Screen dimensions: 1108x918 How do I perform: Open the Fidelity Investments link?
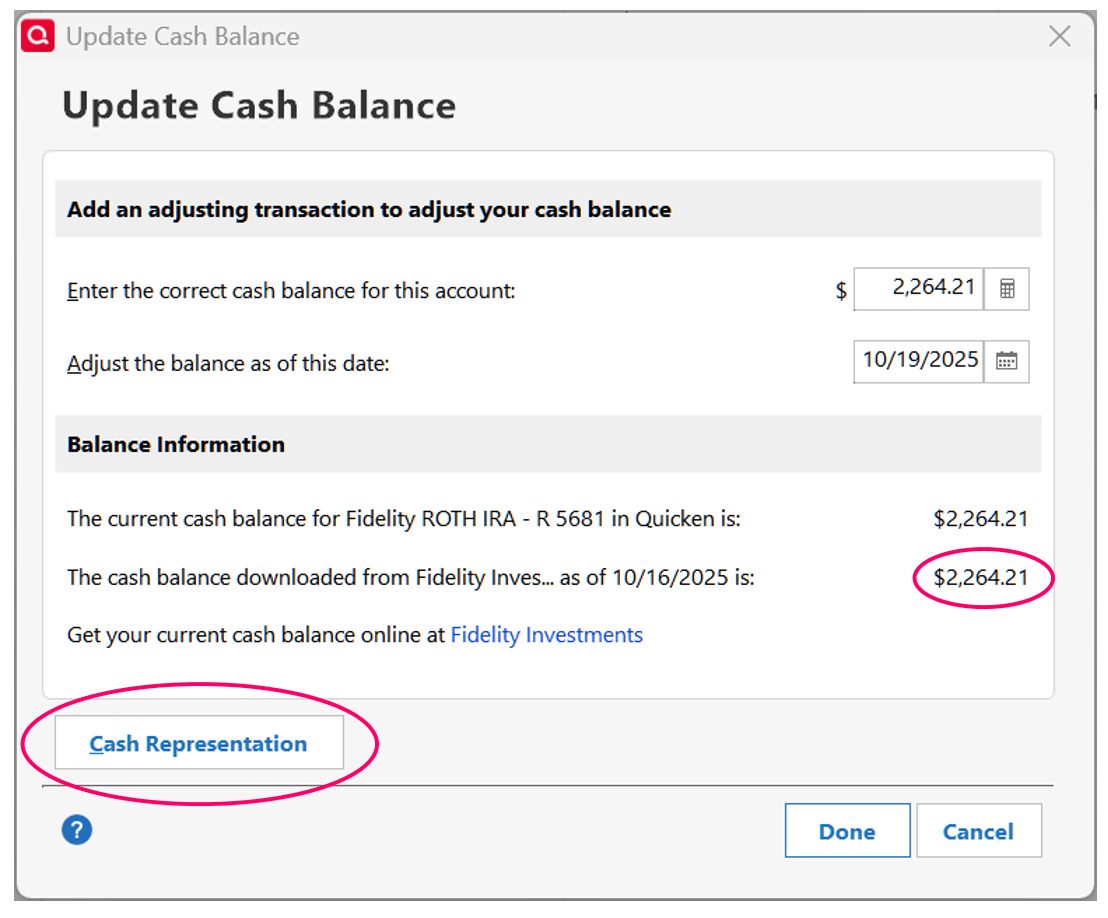tap(546, 634)
